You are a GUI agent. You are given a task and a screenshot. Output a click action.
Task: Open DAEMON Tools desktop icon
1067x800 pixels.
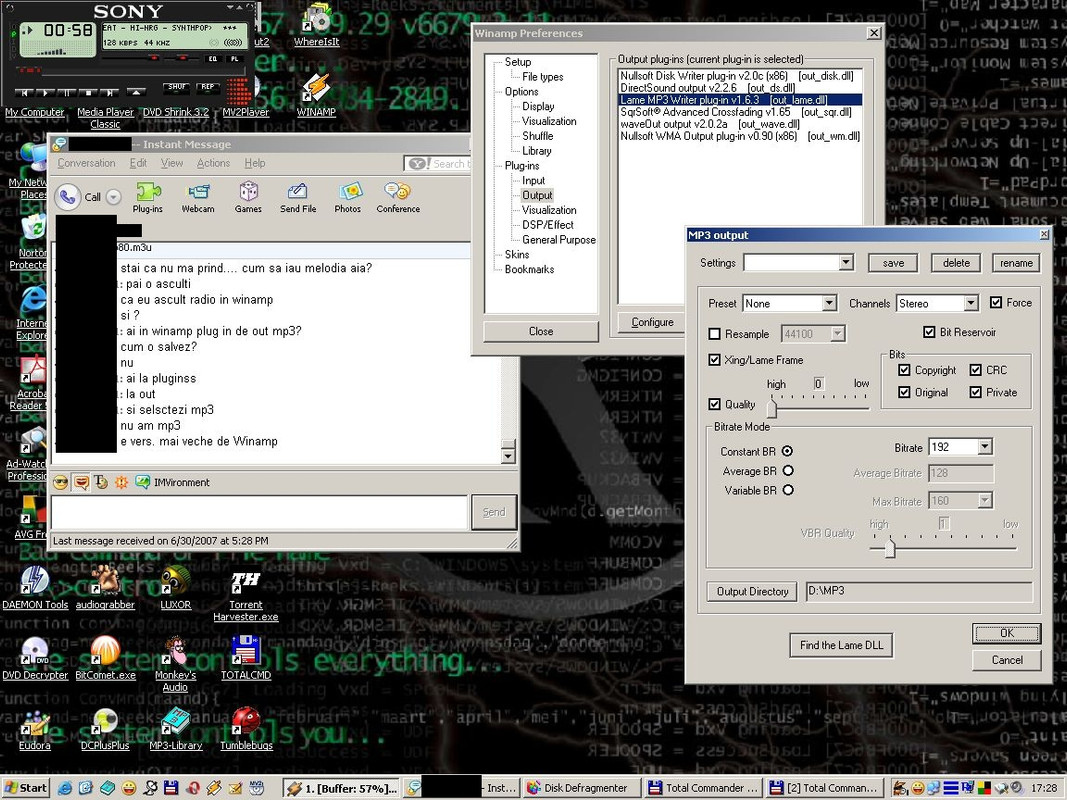coord(35,587)
